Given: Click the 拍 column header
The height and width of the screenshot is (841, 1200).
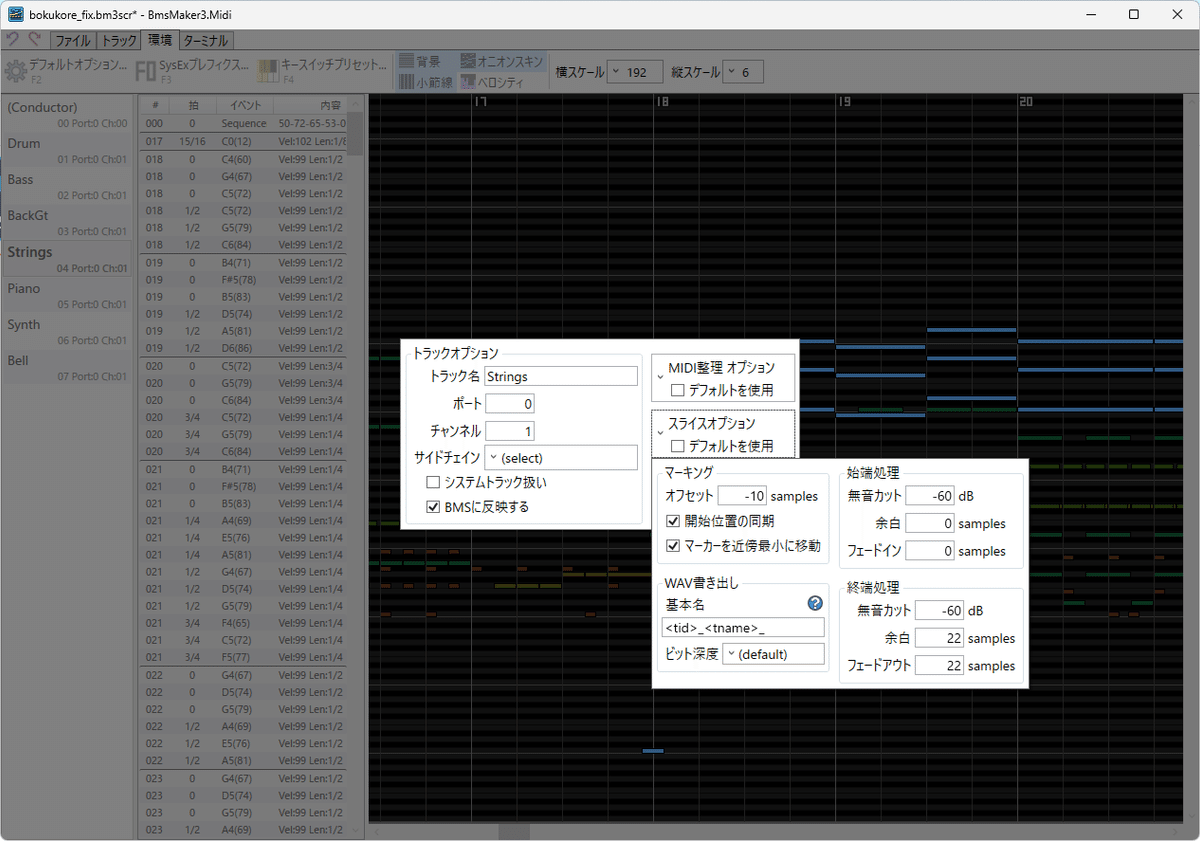Looking at the screenshot, I should [x=194, y=105].
